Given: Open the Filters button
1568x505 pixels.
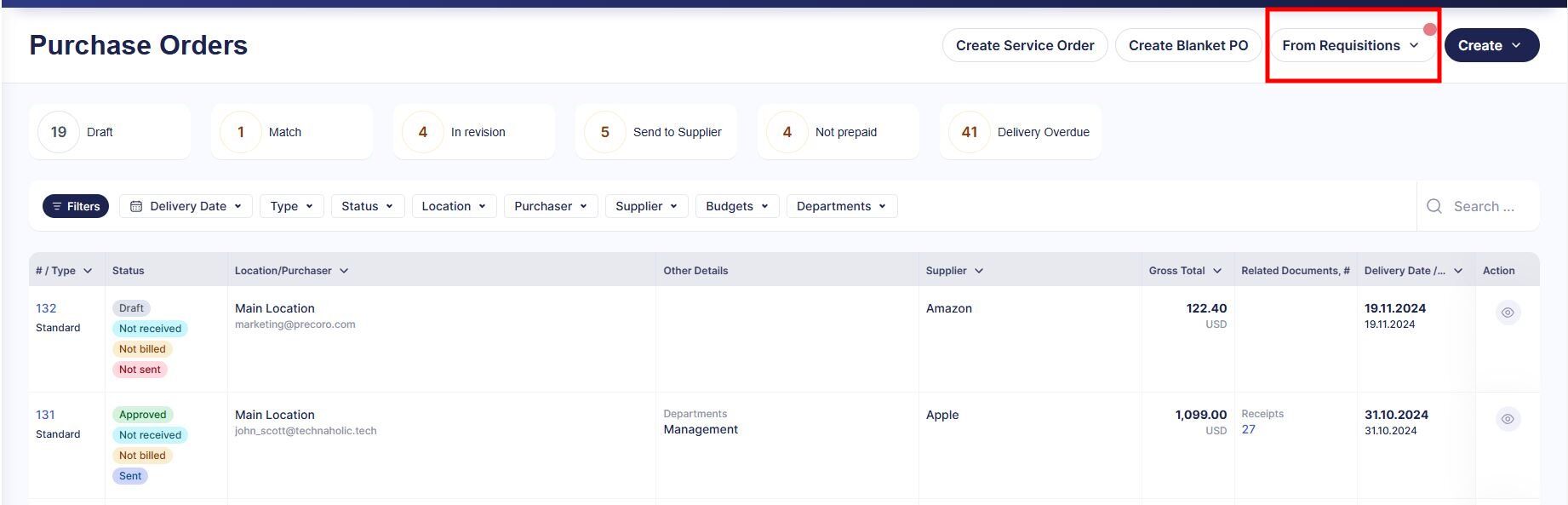Looking at the screenshot, I should [76, 206].
